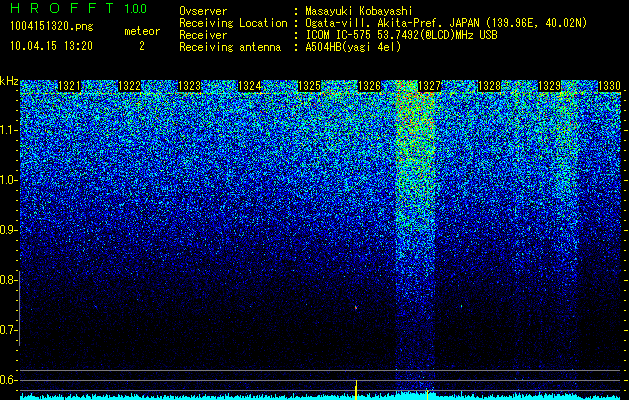629x400 pixels.
Task: Click the Ovserver label
Action: [x=203, y=11]
